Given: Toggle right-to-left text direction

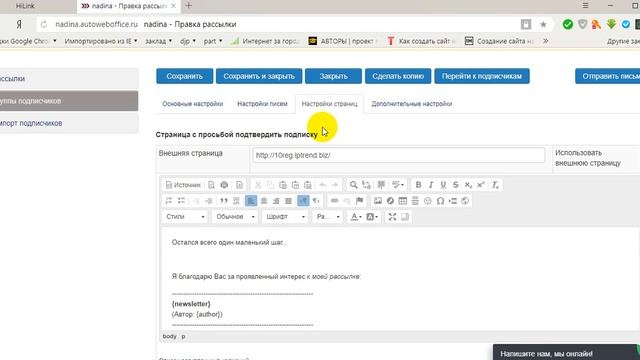Looking at the screenshot, I should pyautogui.click(x=316, y=200).
